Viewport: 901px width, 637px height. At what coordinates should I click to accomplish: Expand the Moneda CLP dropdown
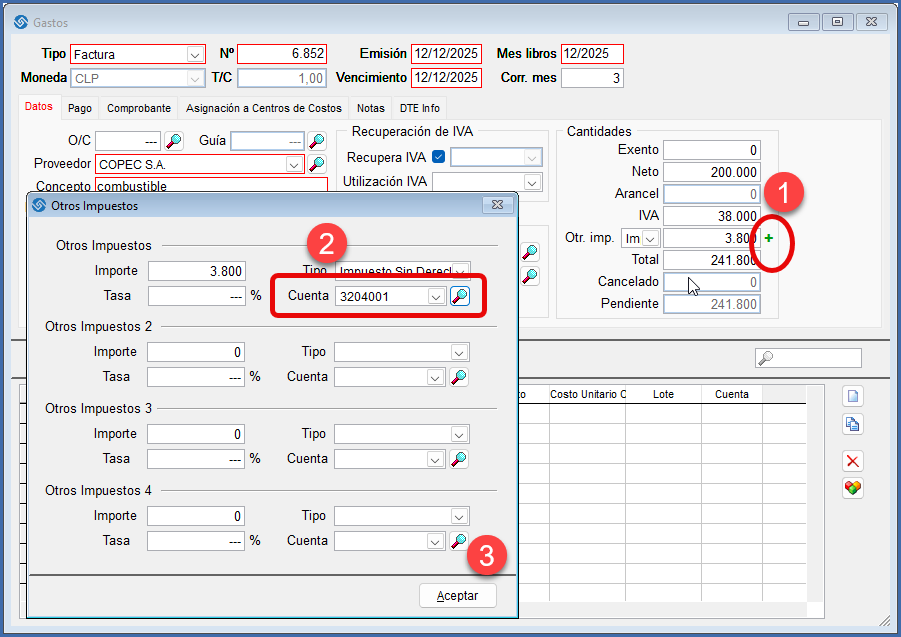(195, 78)
